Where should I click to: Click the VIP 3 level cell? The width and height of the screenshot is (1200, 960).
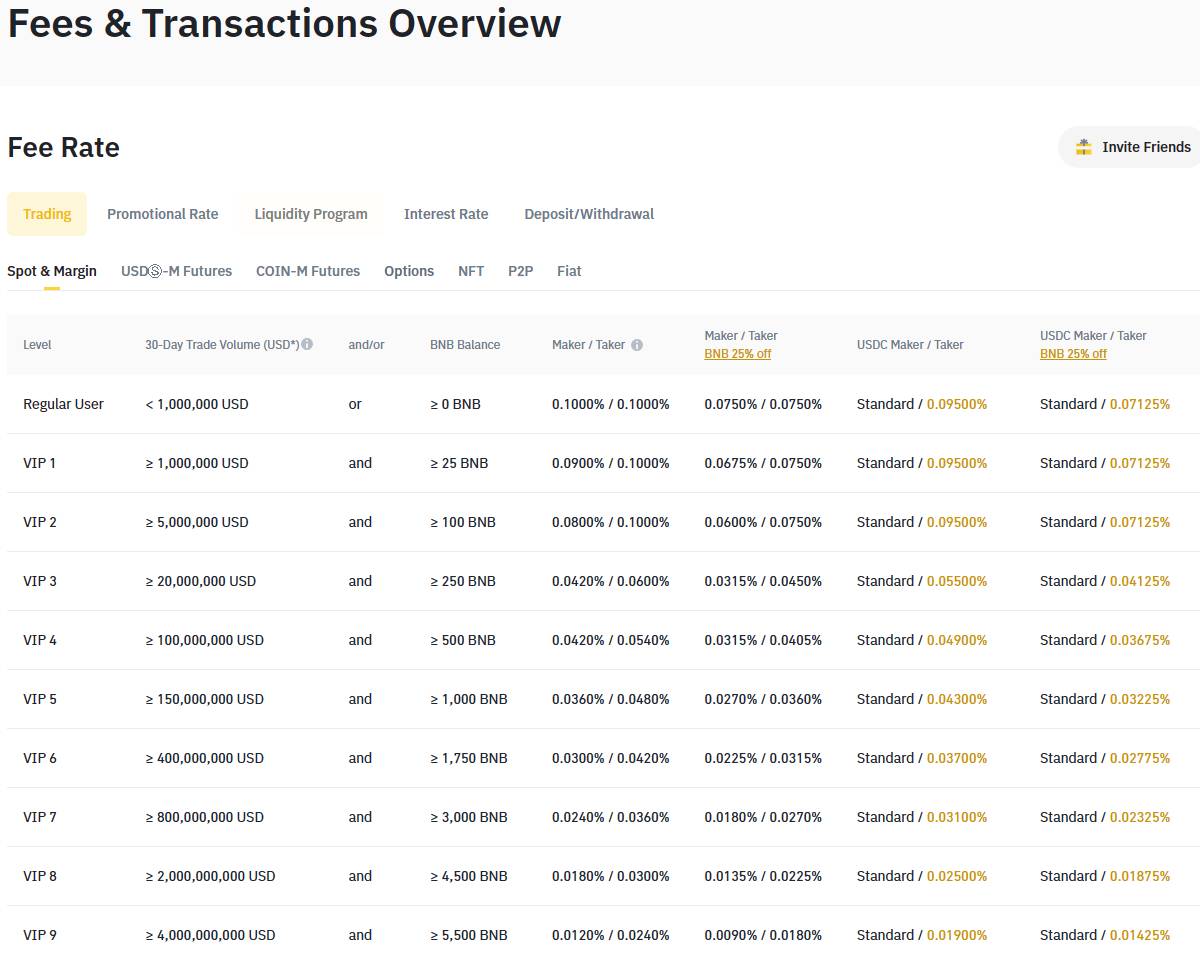click(x=40, y=581)
